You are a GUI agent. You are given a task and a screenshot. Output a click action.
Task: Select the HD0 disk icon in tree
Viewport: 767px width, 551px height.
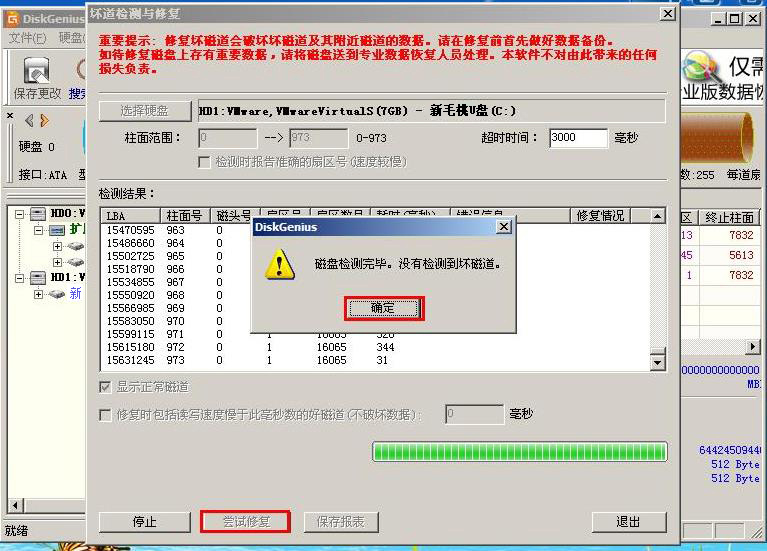tap(38, 213)
